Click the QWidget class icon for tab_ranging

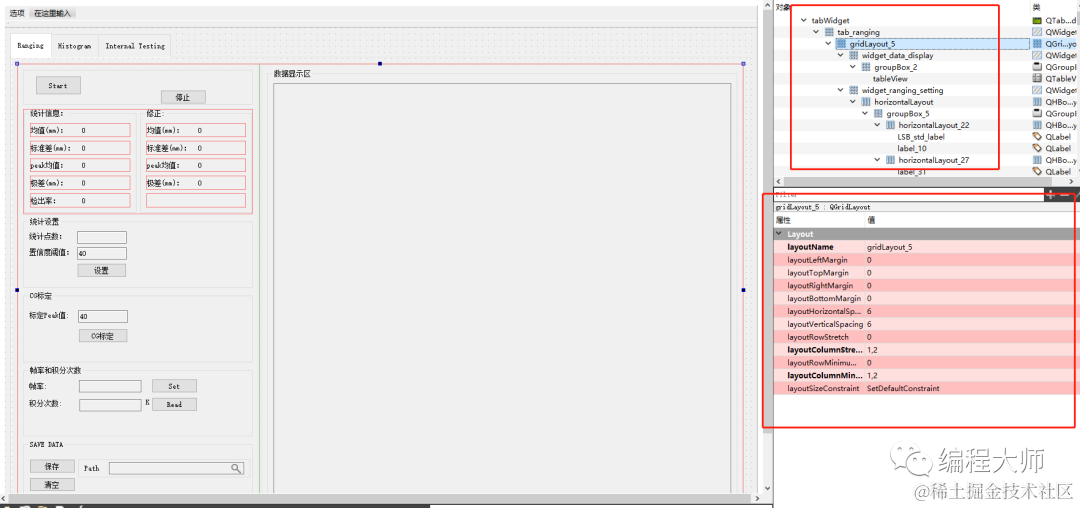[x=1037, y=32]
